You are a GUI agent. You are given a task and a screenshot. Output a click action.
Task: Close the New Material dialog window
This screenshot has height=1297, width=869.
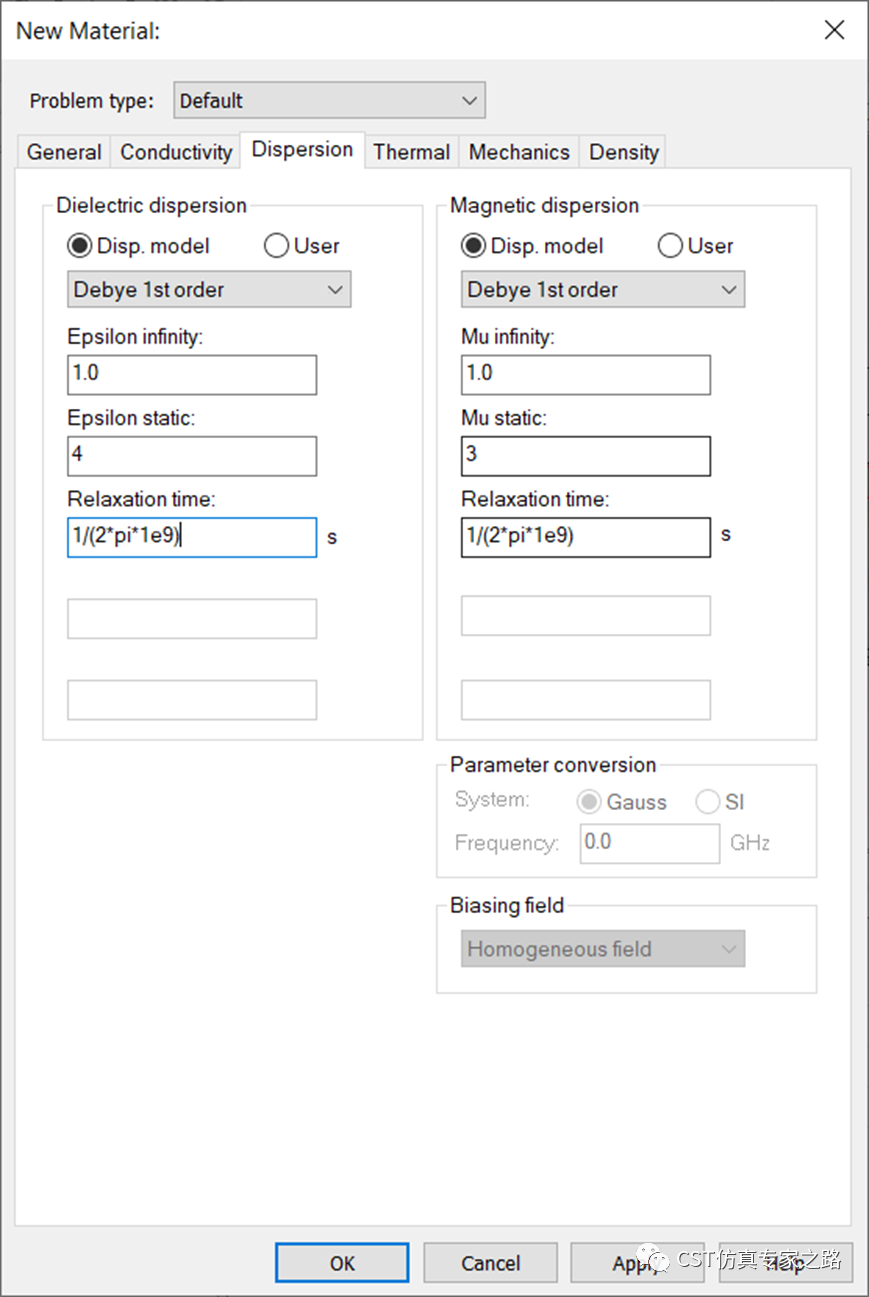(834, 30)
